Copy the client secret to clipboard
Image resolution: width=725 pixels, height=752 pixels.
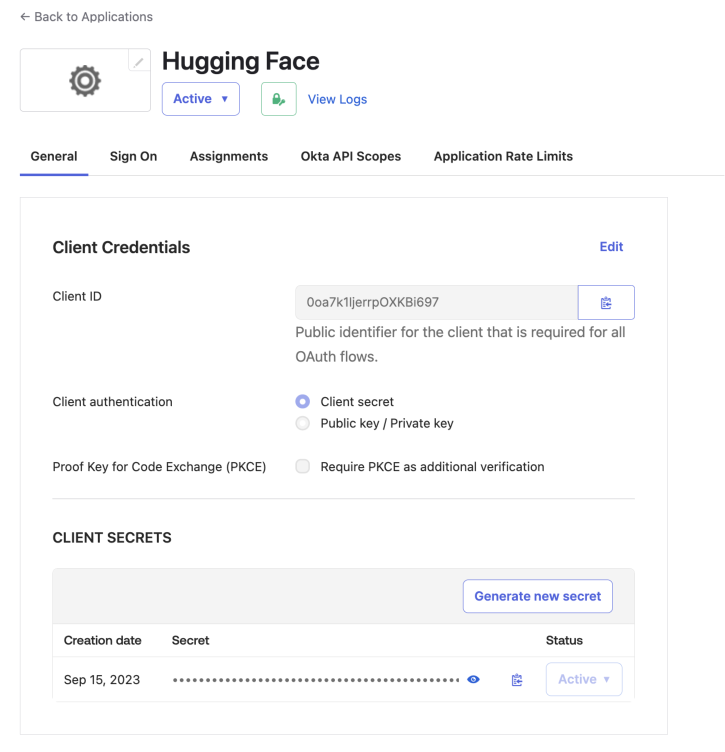point(517,680)
